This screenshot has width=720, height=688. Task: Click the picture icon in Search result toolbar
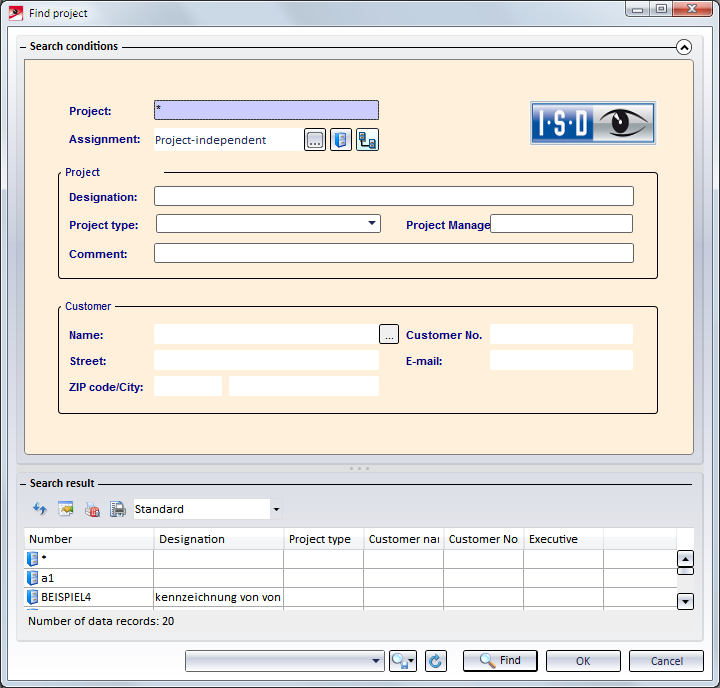click(x=66, y=509)
